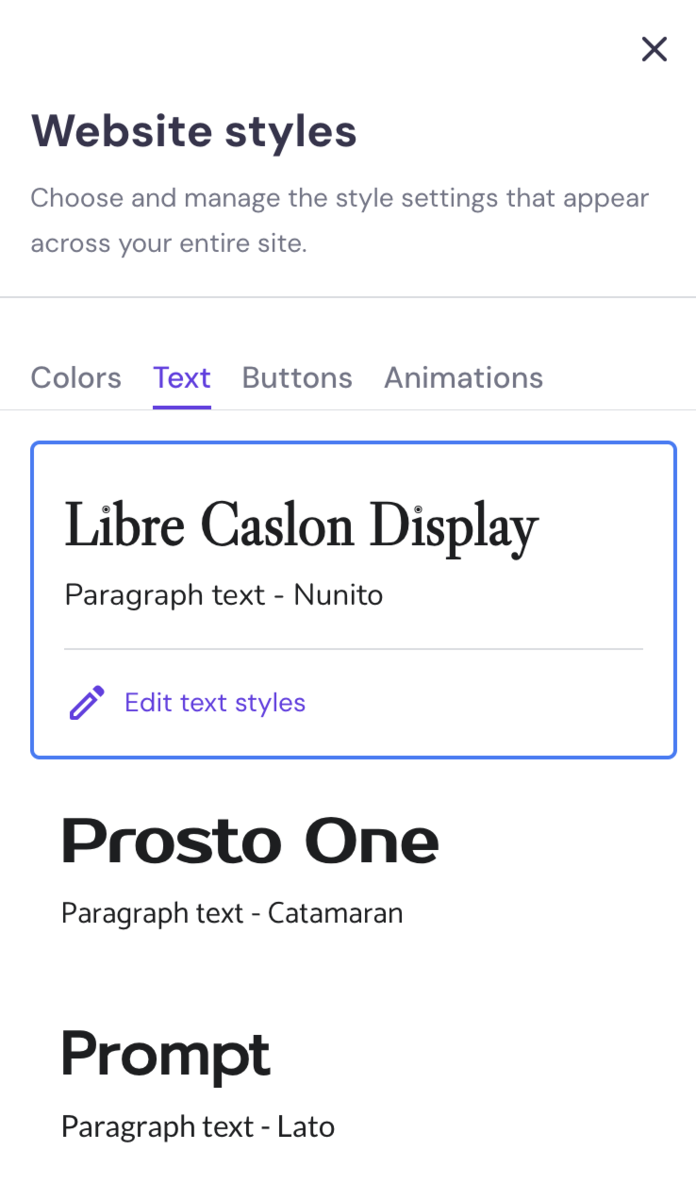This screenshot has width=696, height=1200.
Task: Choose the Prosto One font pairing
Action: (x=250, y=841)
